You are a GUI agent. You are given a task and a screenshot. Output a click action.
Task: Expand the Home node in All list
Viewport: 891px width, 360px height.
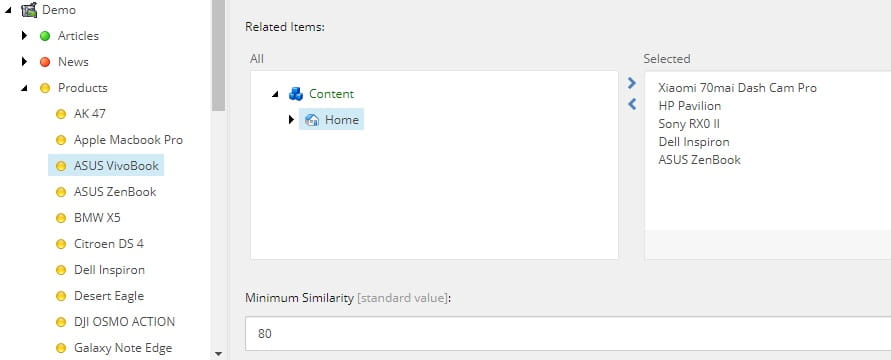click(x=292, y=120)
